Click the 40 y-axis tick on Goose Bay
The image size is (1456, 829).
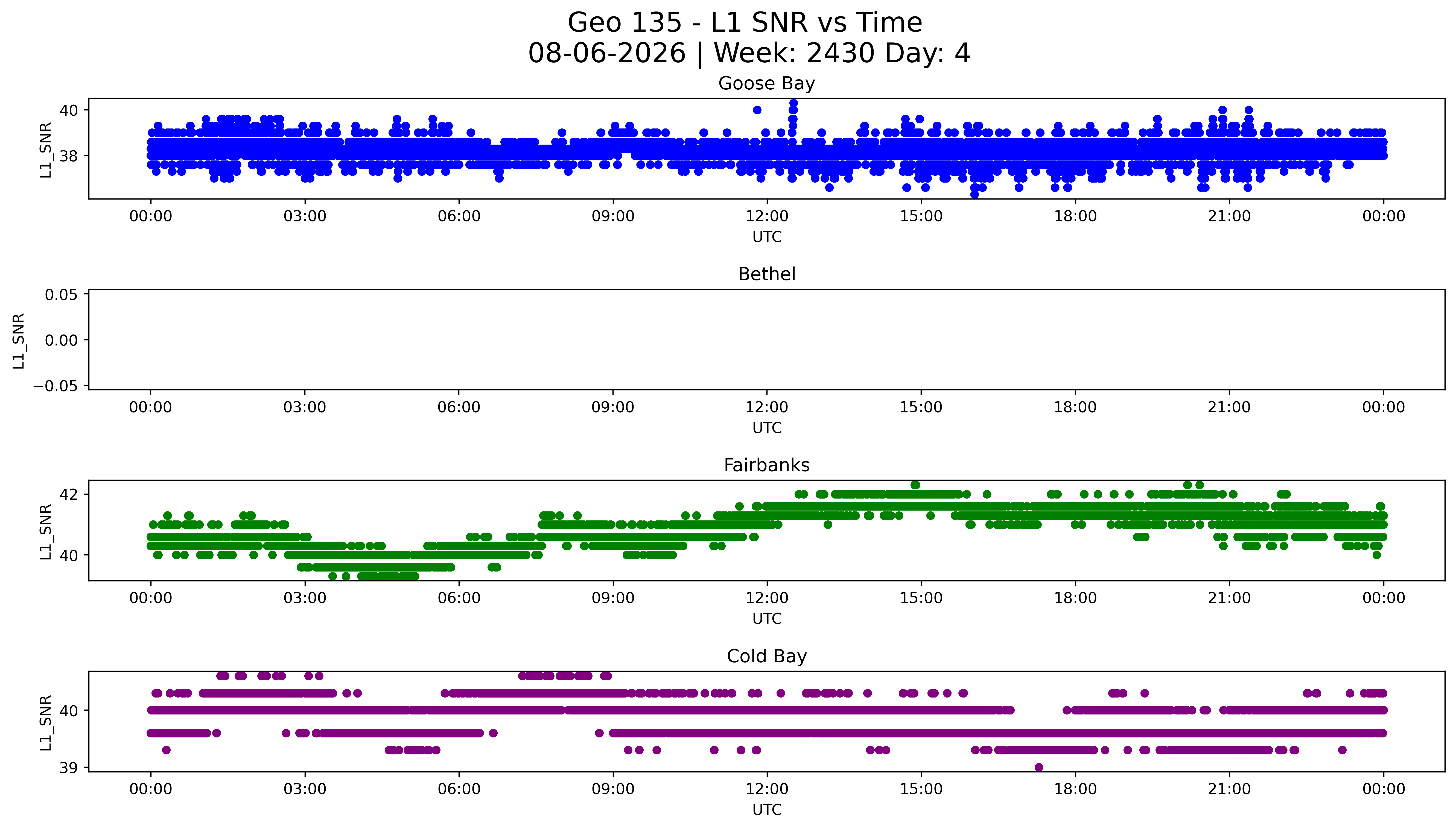[x=69, y=110]
